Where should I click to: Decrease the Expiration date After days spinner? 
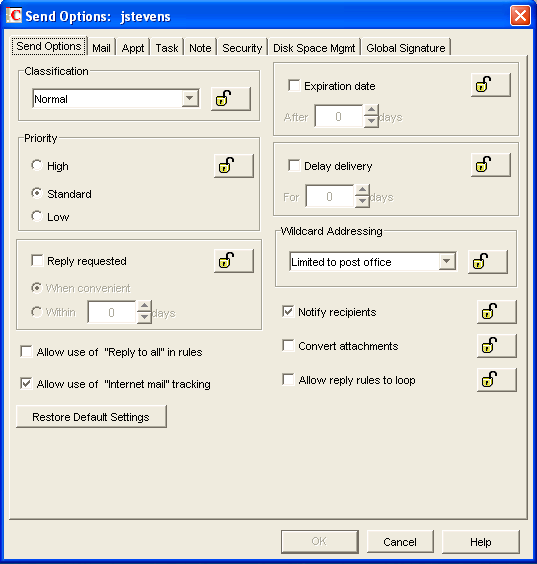coord(371,121)
